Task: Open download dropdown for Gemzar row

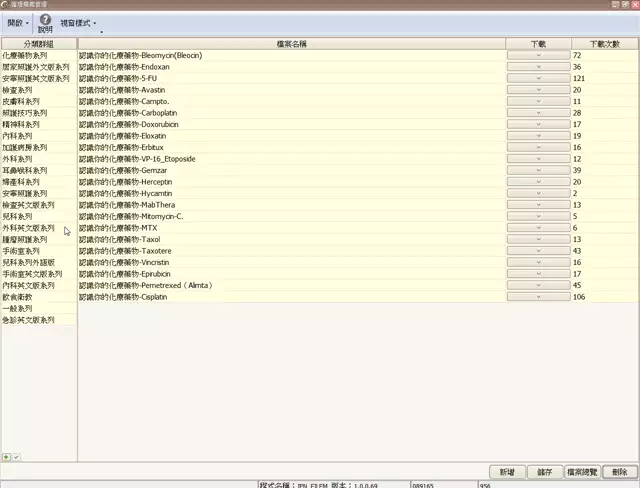Action: [x=538, y=170]
